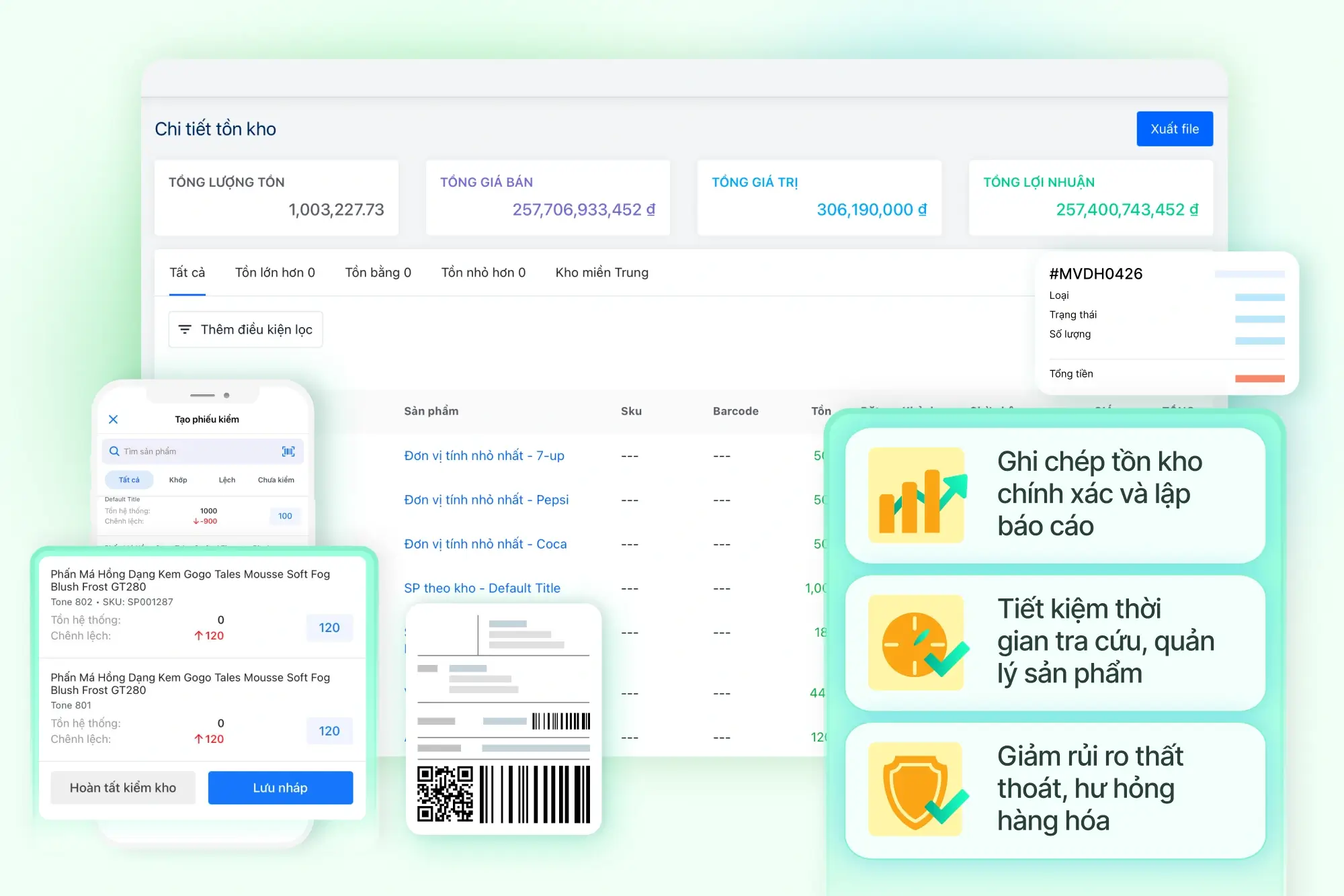This screenshot has width=1344, height=896.
Task: Click the Loại label in order card
Action: [1059, 296]
